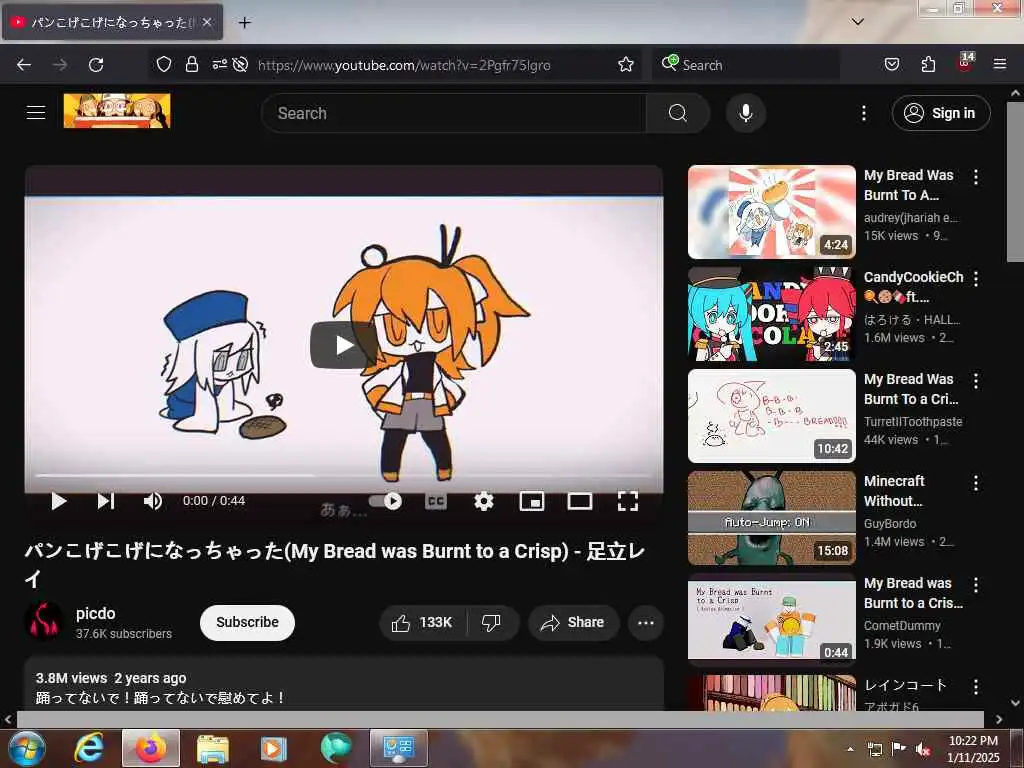This screenshot has height=768, width=1024.
Task: Open options for audrey bread video
Action: 976,176
